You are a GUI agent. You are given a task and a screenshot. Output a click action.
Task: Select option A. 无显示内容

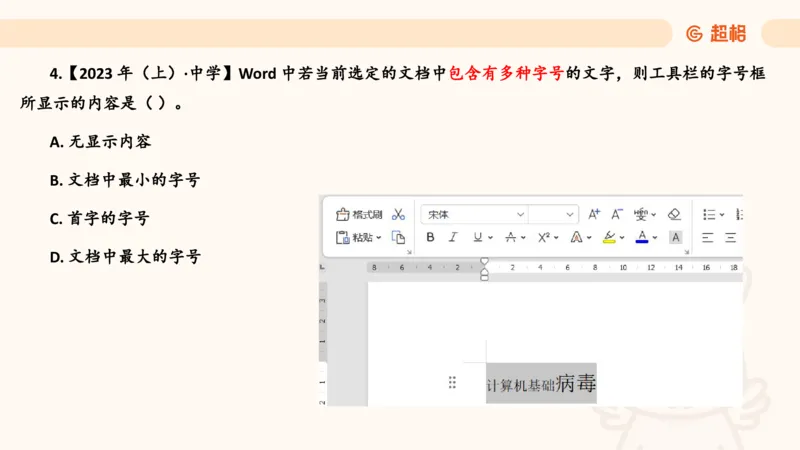pyautogui.click(x=100, y=141)
